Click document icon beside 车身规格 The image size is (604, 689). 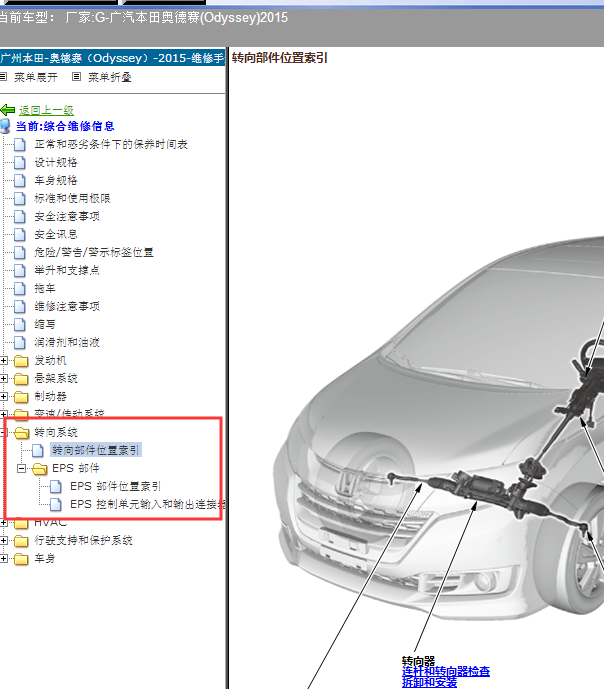tap(19, 180)
